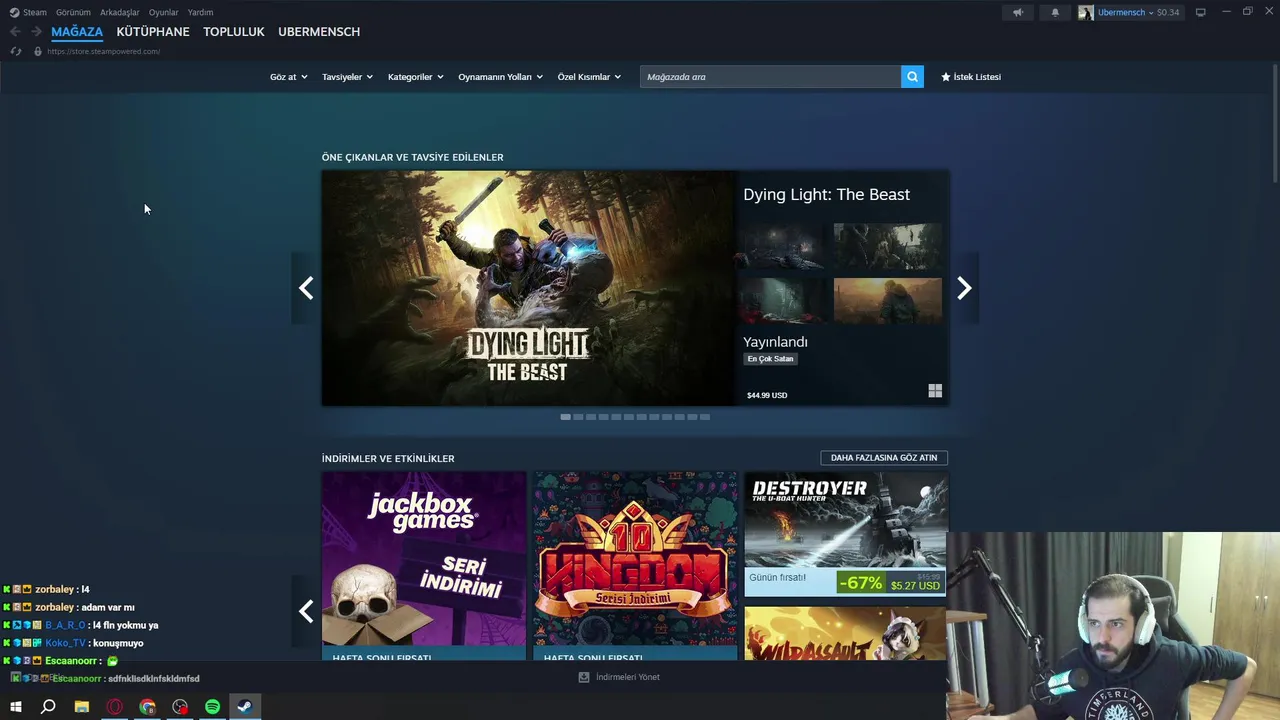The height and width of the screenshot is (720, 1280).
Task: Open the notifications bell icon
Action: pyautogui.click(x=1055, y=12)
